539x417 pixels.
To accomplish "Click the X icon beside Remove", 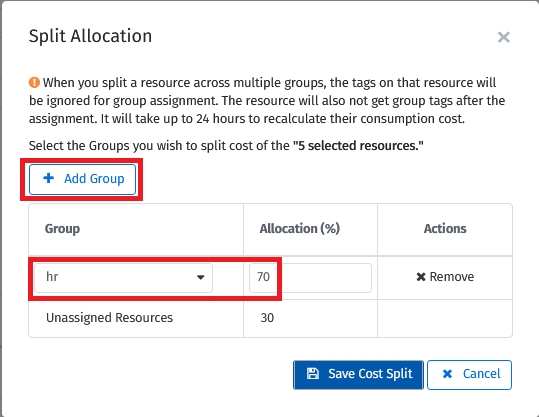I will tap(421, 277).
